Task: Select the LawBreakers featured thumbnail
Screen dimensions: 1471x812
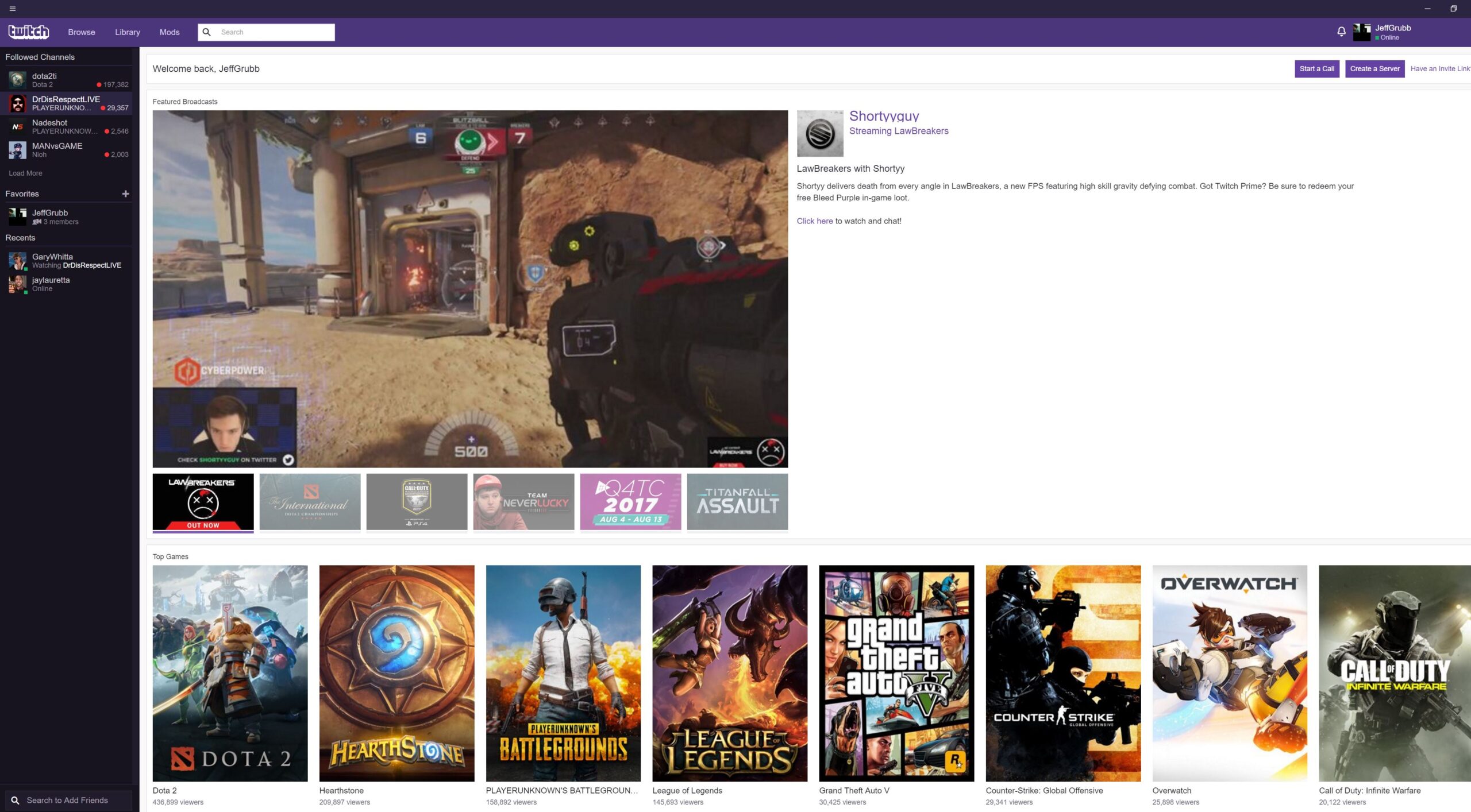Action: pos(203,502)
